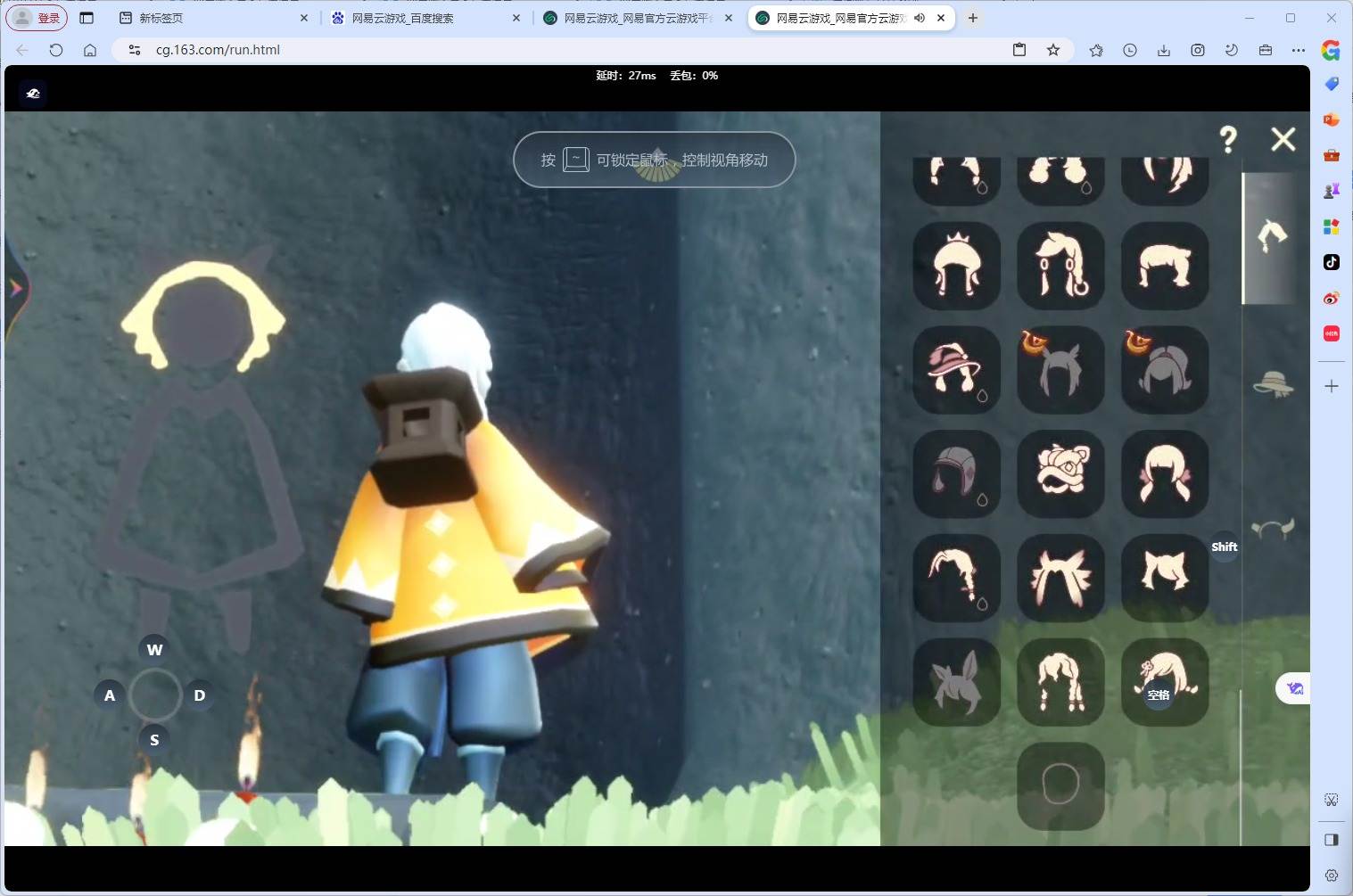Bookmark this page with the star
The height and width of the screenshot is (896, 1353).
[1053, 50]
